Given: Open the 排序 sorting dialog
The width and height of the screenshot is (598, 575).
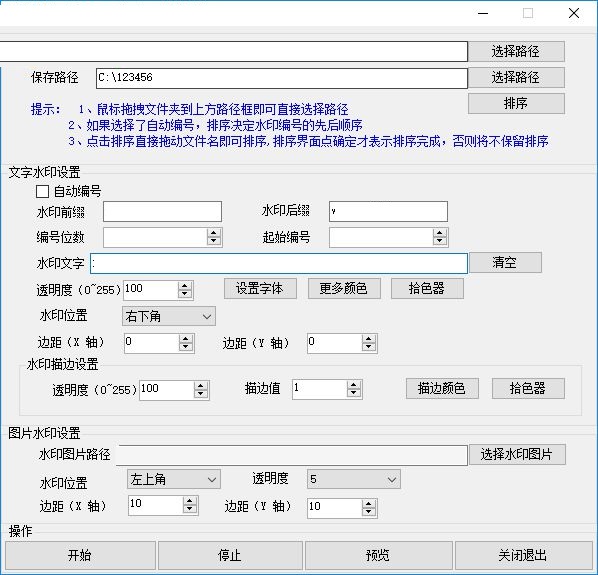Looking at the screenshot, I should [516, 103].
